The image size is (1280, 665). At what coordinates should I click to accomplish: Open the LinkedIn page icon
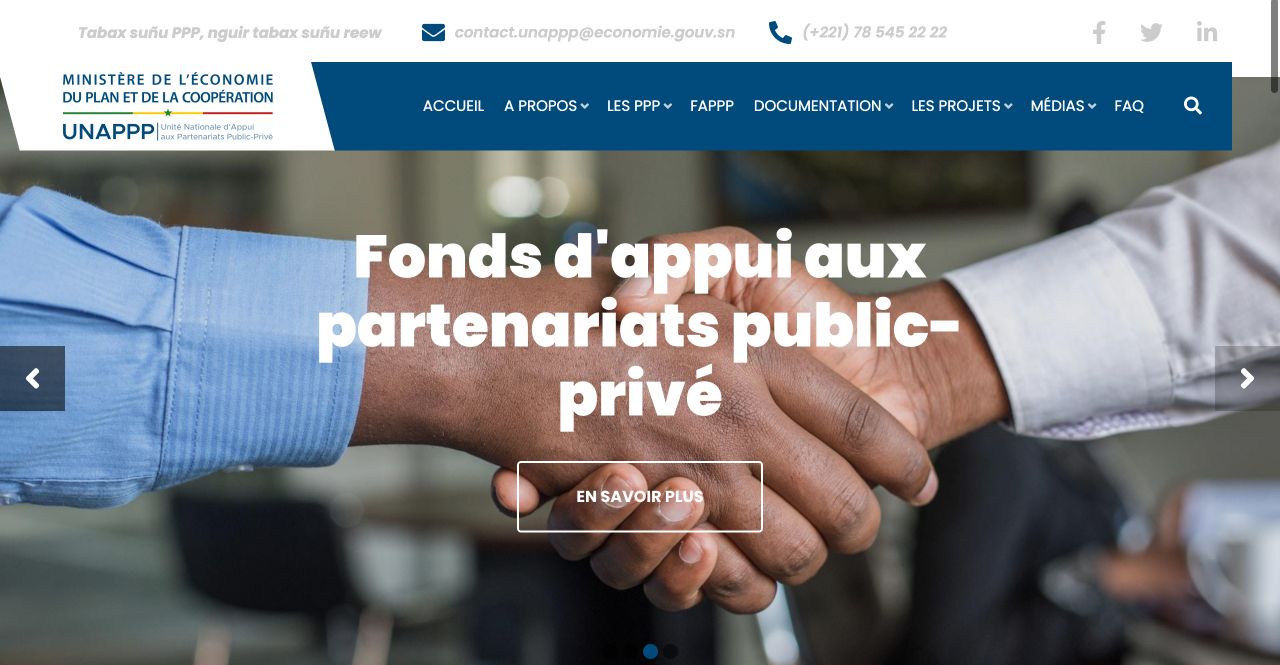[1207, 32]
